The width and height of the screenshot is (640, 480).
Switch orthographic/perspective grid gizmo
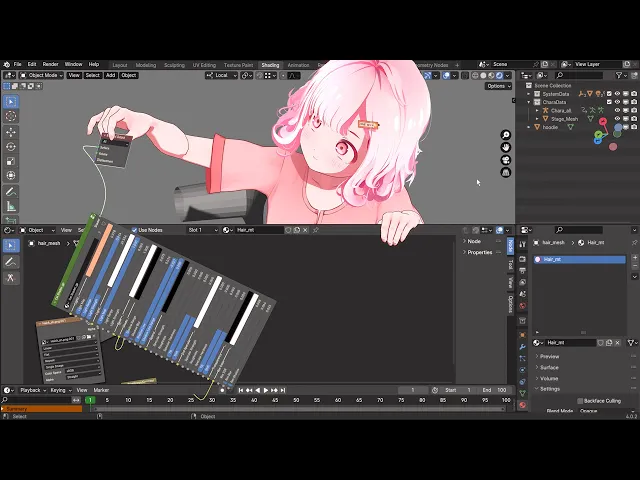tap(506, 172)
